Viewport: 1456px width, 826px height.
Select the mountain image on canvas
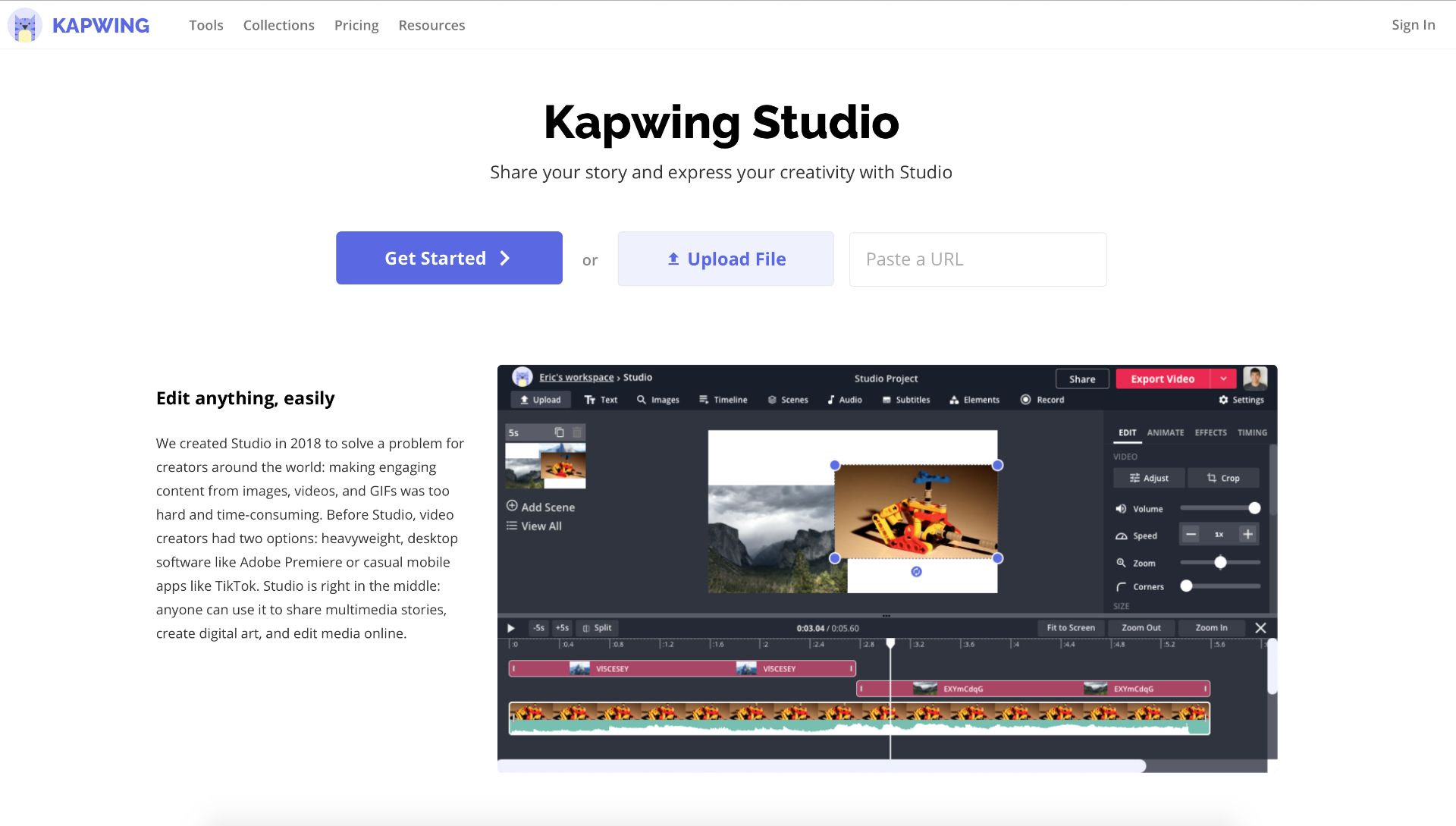[771, 539]
